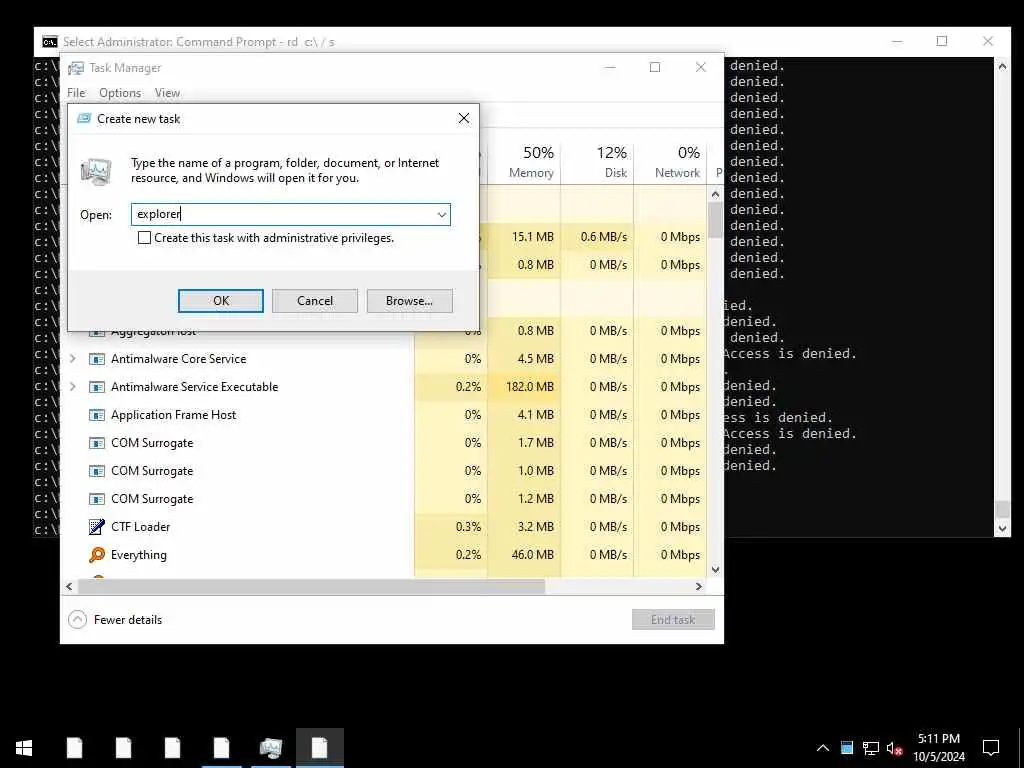1024x768 pixels.
Task: Click the Task Manager horizontal scroll right arrow
Action: click(699, 587)
